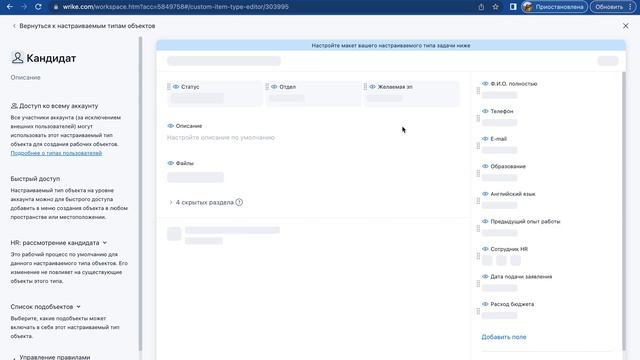Click the left settings panel scrollbar
The height and width of the screenshot is (360, 640).
140,194
